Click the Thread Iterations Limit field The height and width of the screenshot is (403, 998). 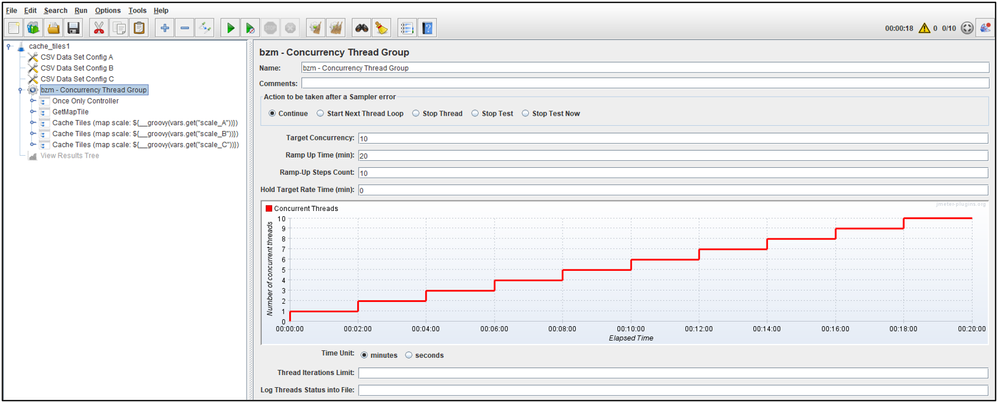tap(673, 372)
